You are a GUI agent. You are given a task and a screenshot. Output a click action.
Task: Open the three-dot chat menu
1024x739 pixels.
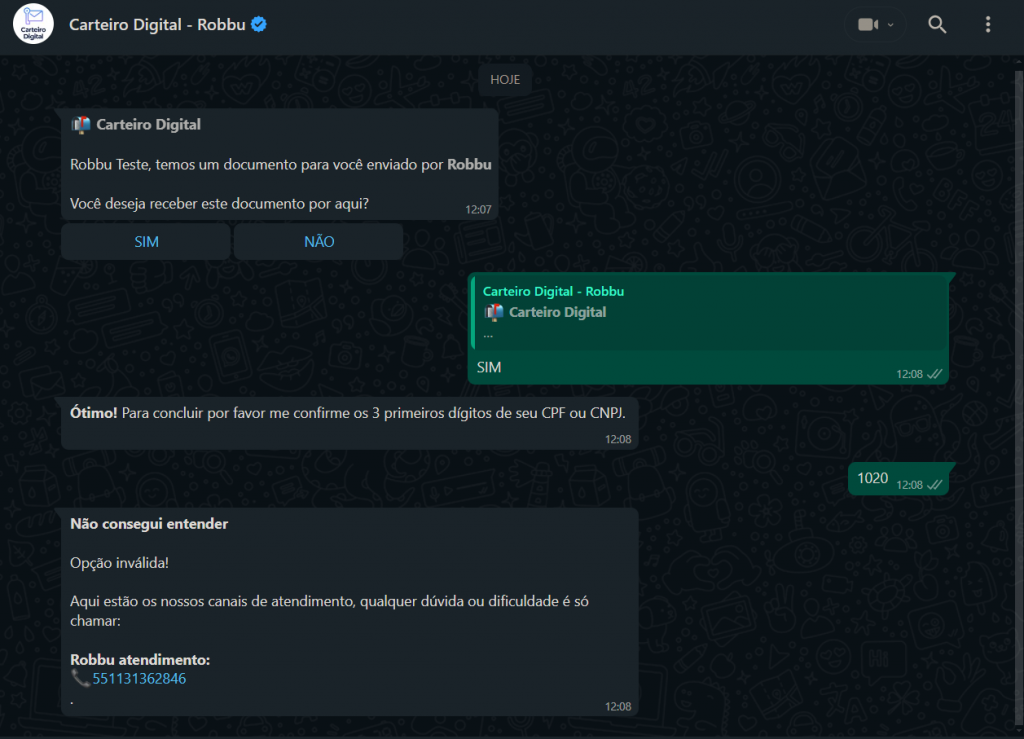(x=988, y=25)
